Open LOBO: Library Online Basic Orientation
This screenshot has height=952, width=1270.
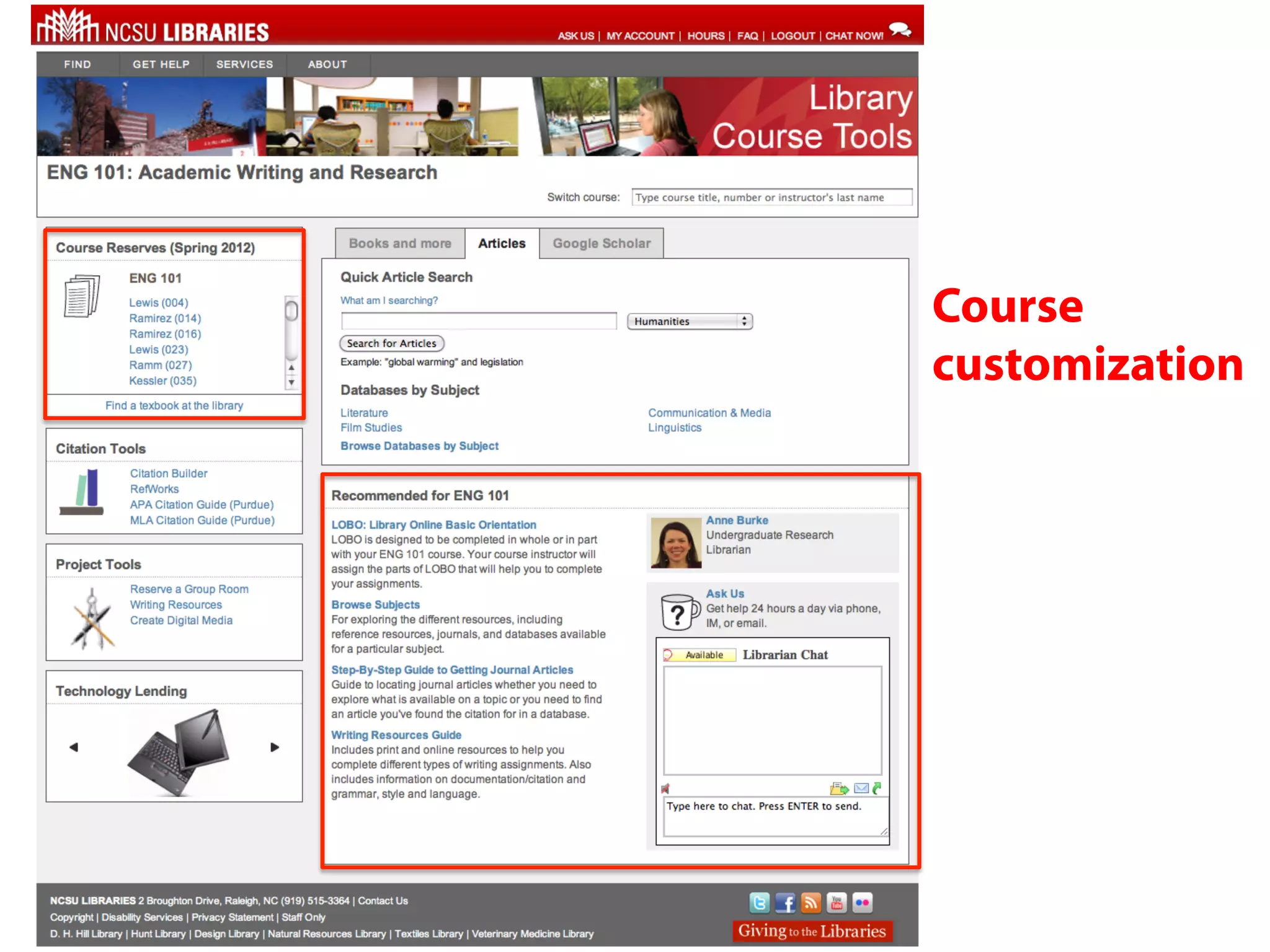click(x=433, y=524)
